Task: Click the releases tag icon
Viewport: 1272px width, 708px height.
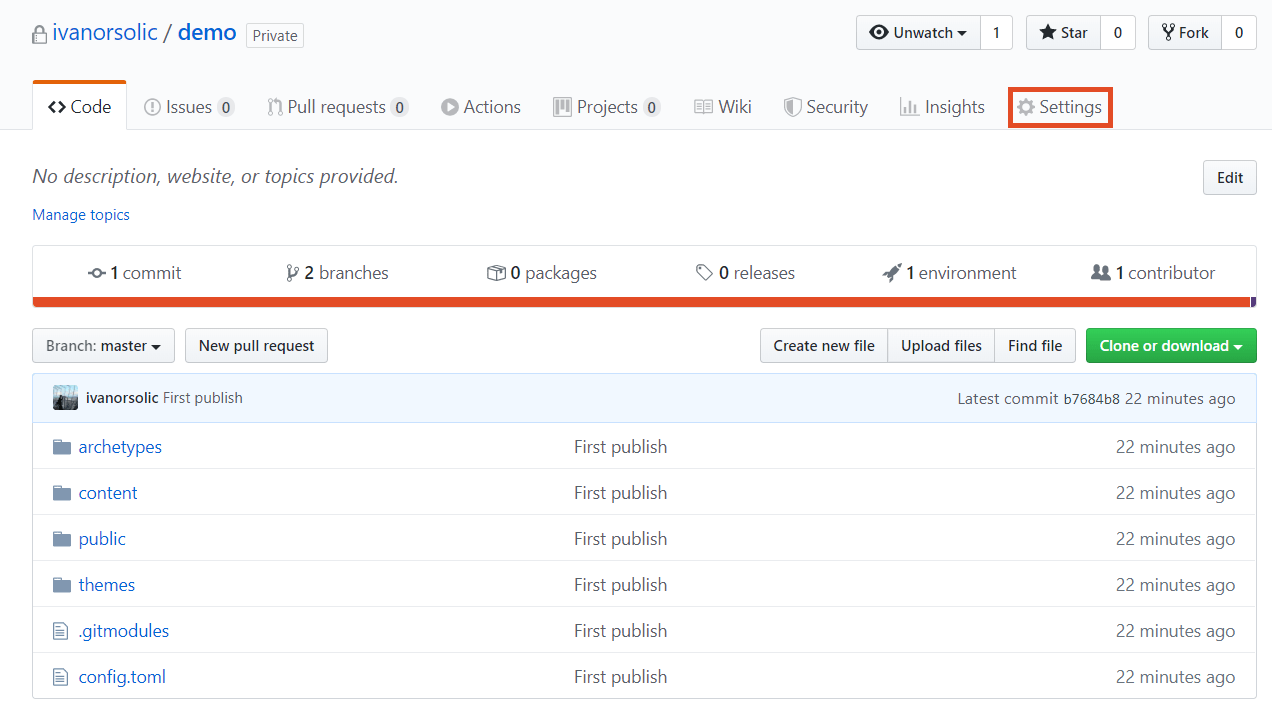Action: click(704, 273)
